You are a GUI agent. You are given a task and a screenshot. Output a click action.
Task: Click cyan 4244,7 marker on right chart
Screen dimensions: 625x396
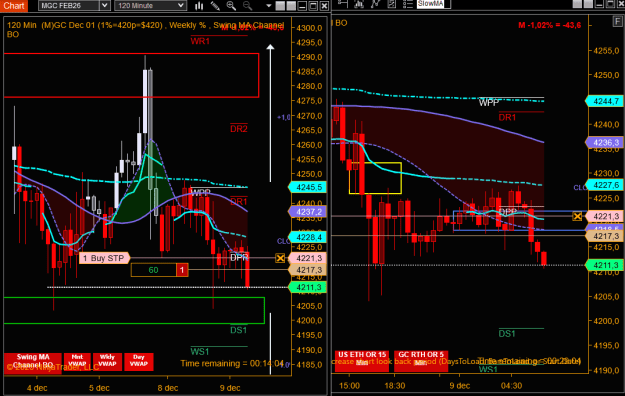[605, 101]
